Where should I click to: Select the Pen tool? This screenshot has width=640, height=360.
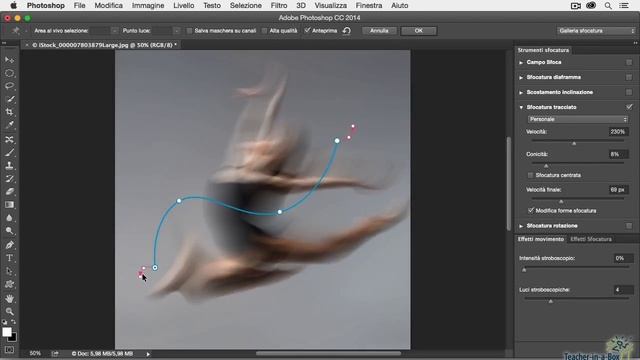pyautogui.click(x=9, y=245)
